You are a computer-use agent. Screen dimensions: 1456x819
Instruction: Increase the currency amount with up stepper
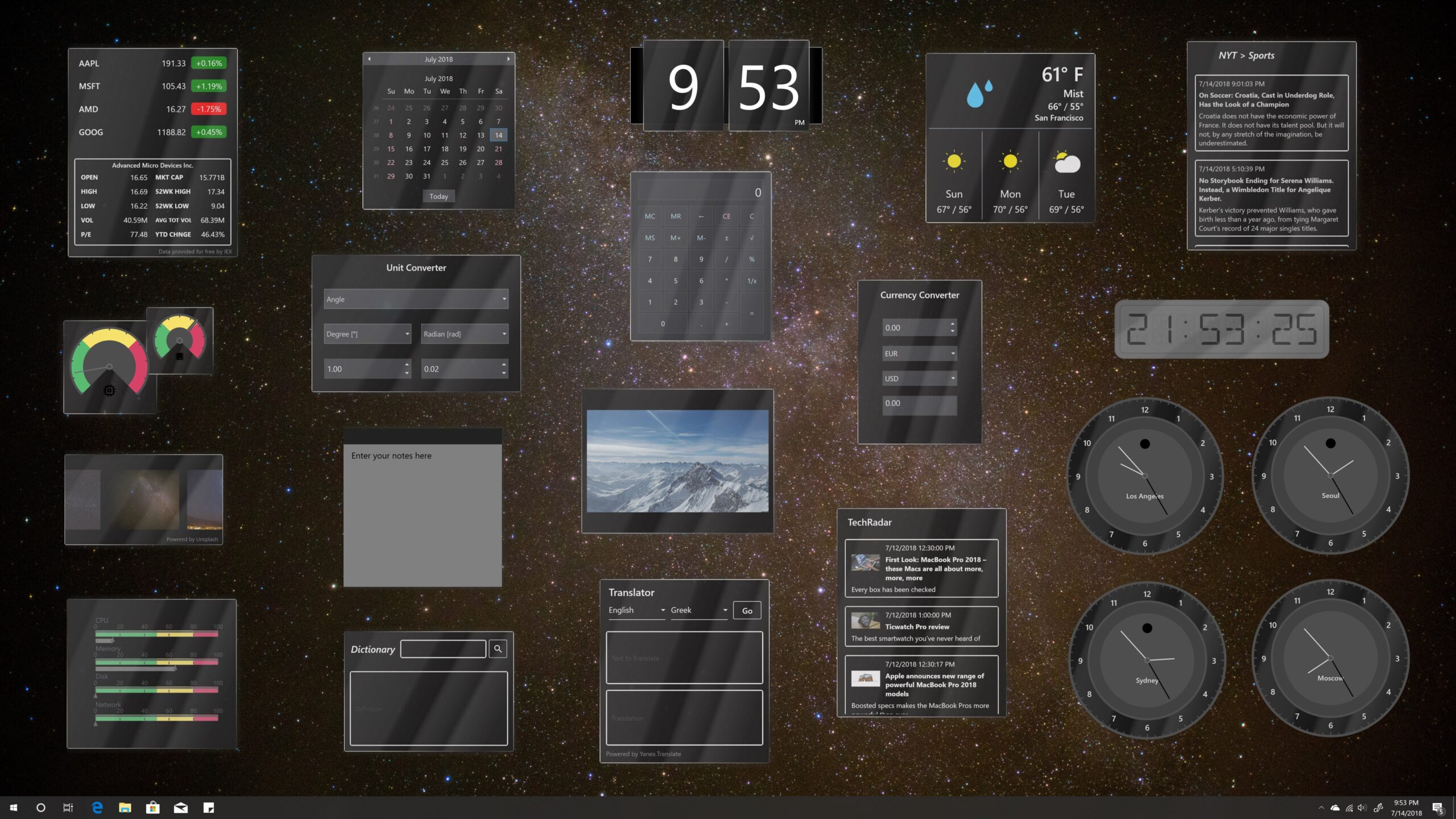coord(952,324)
